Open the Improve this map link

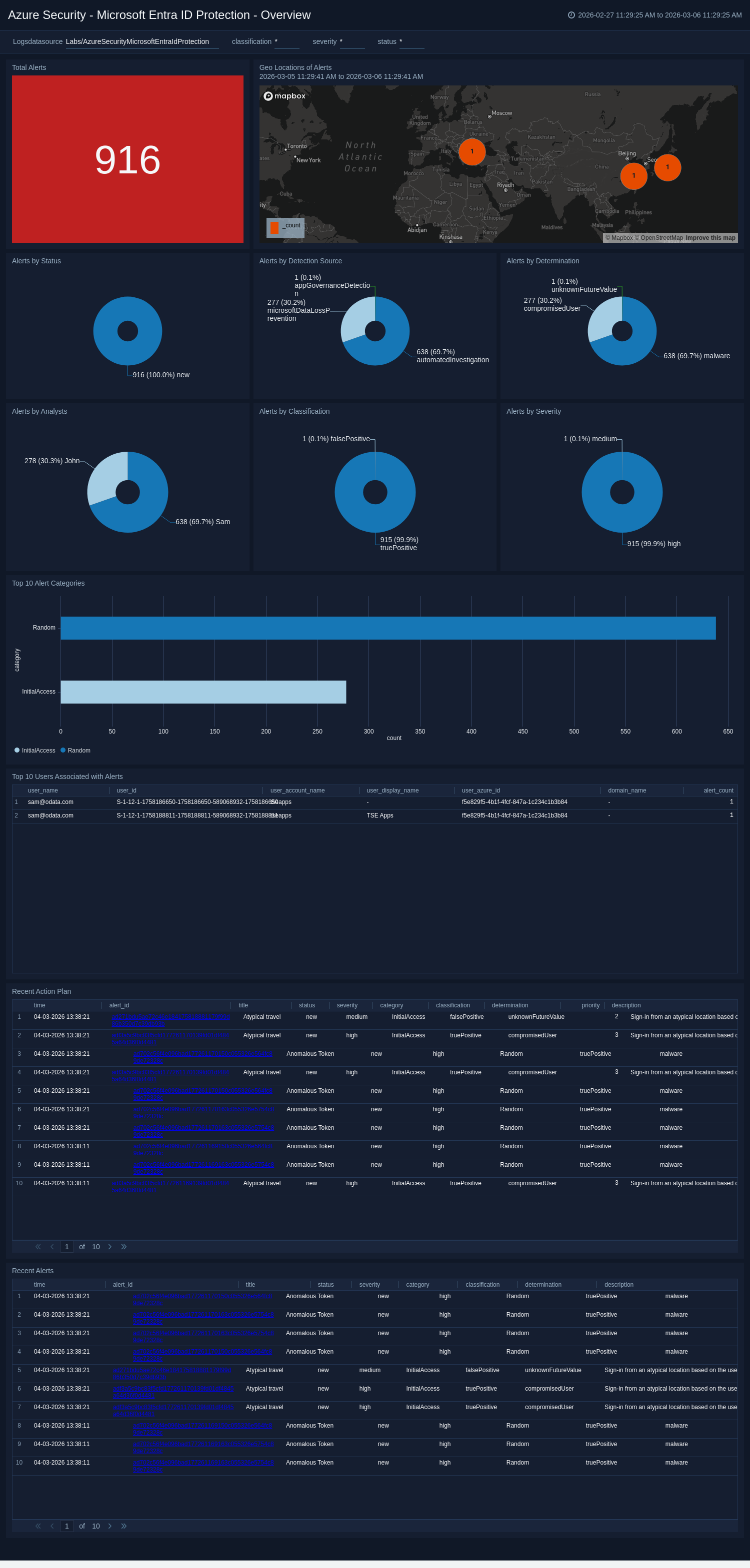pyautogui.click(x=710, y=238)
